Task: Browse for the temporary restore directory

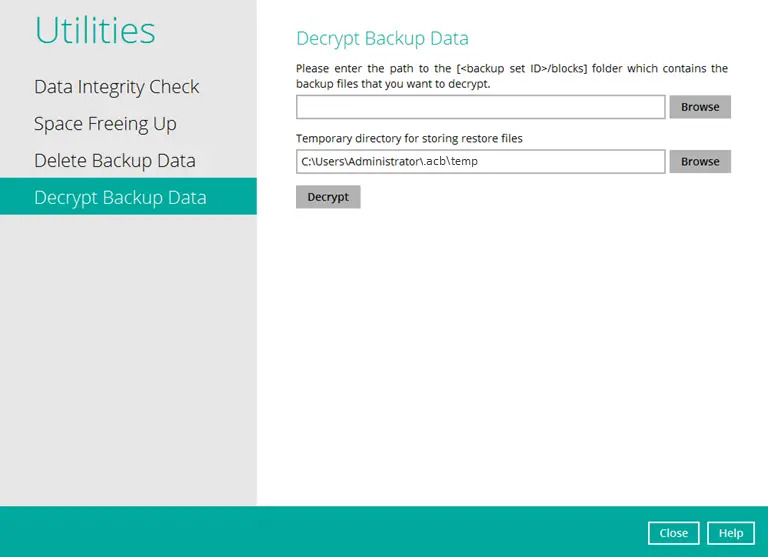Action: pos(700,161)
